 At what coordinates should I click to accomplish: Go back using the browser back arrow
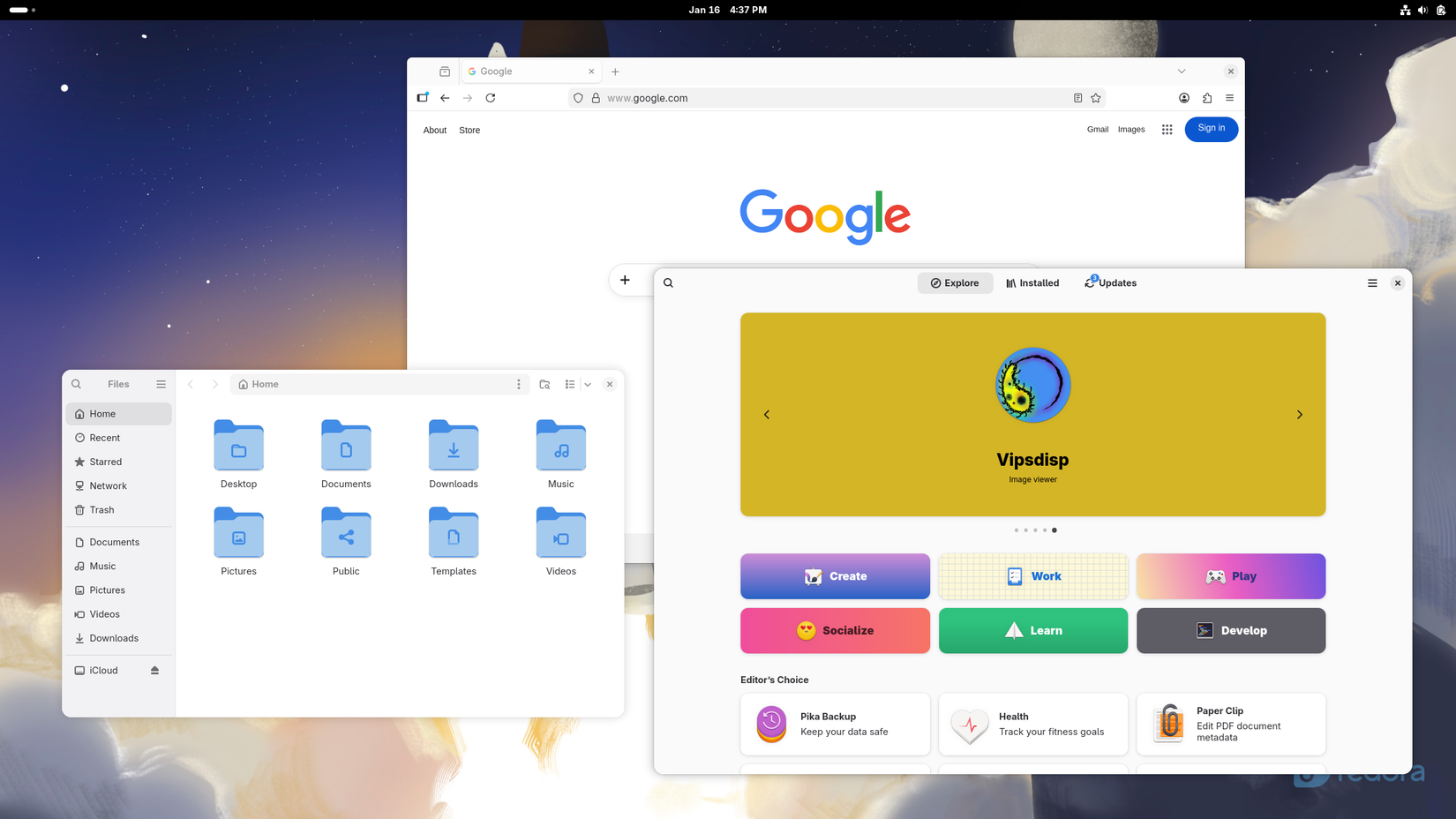(x=445, y=98)
